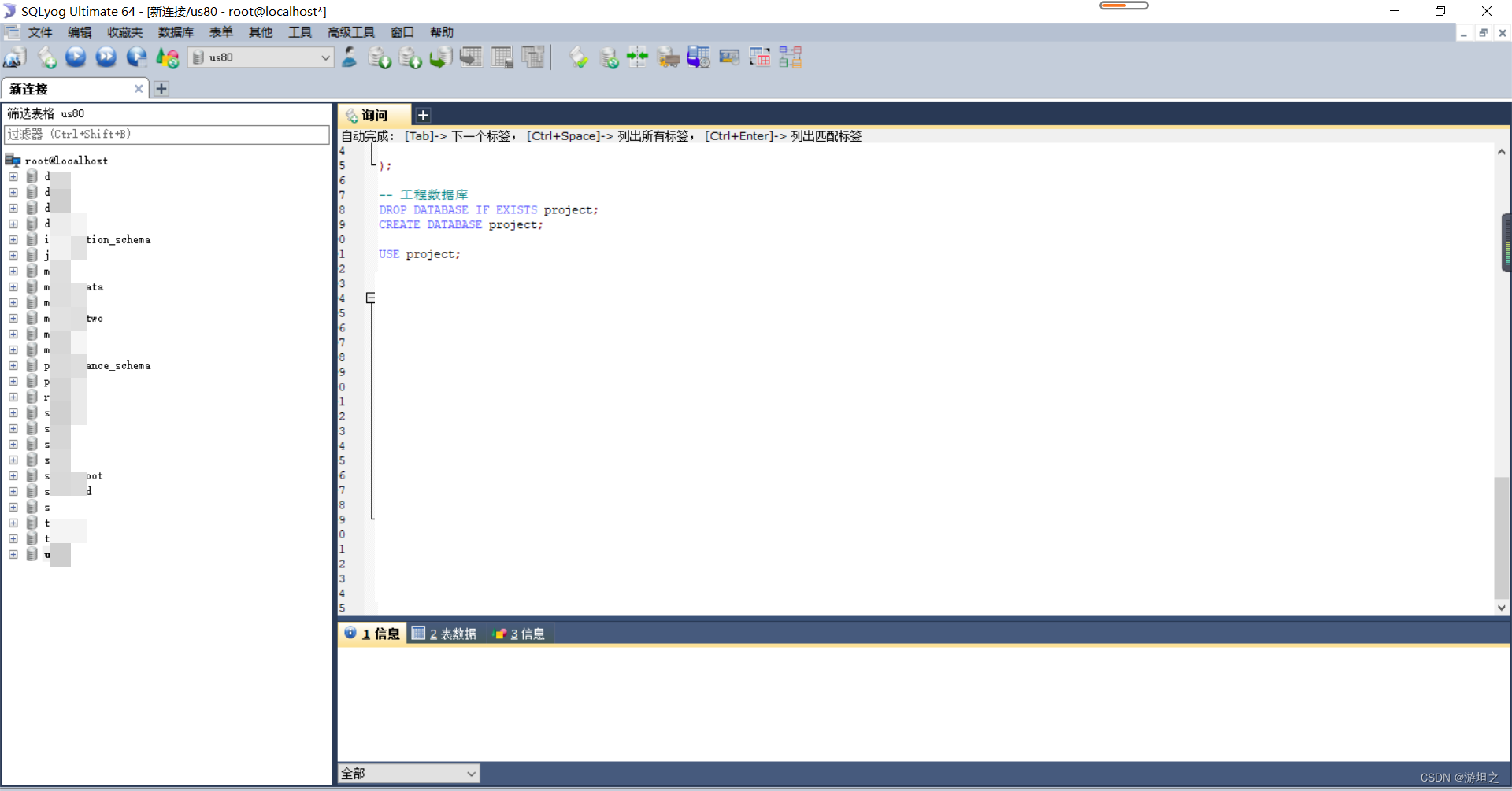The image size is (1512, 791).
Task: Open the 数据库 menu
Action: [x=176, y=32]
